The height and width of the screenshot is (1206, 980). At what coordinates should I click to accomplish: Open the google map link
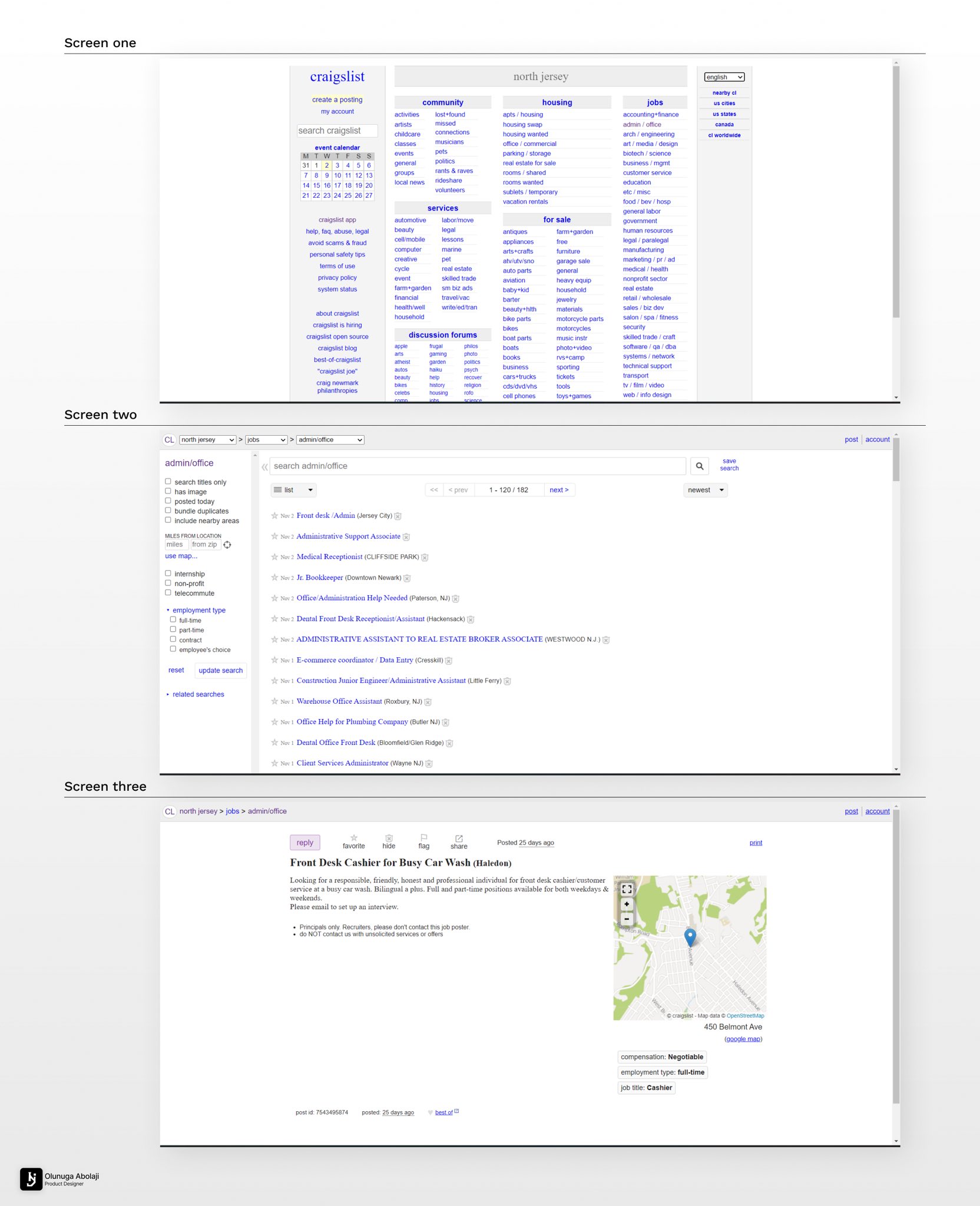point(743,1039)
